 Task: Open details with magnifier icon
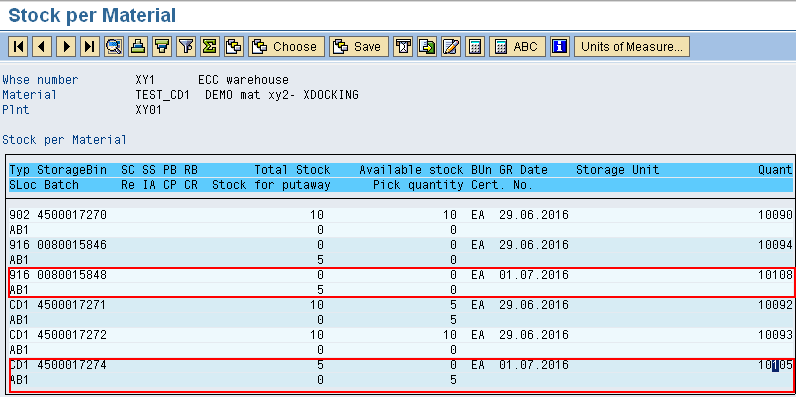[114, 47]
